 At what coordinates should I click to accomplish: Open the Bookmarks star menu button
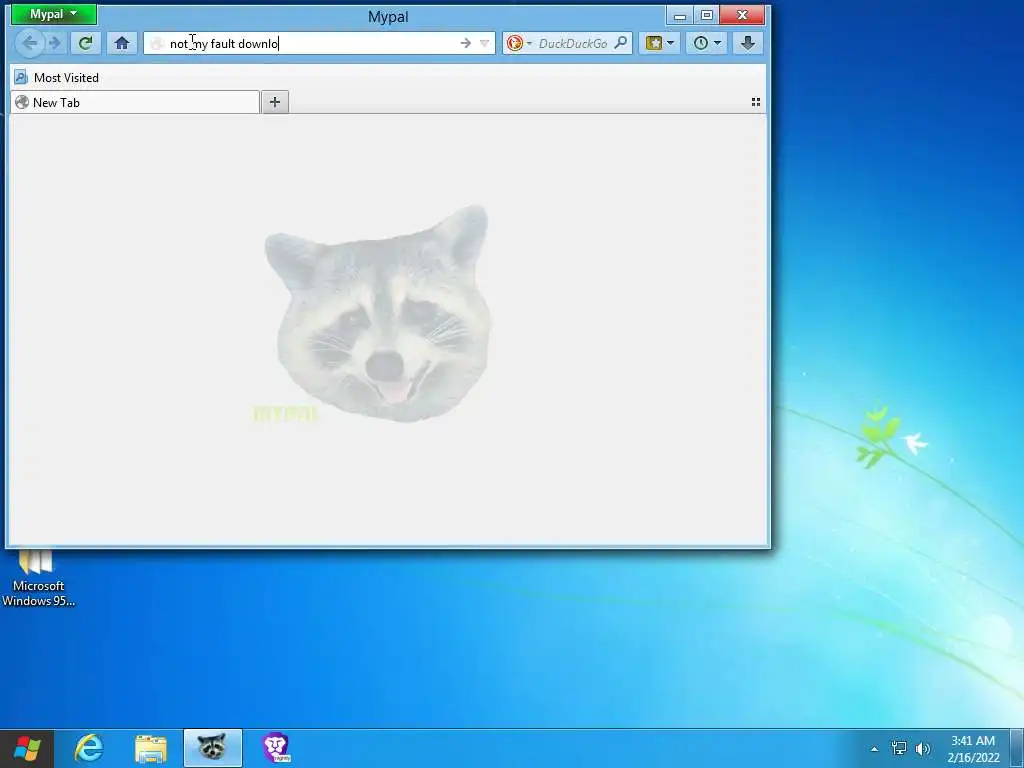pyautogui.click(x=660, y=43)
